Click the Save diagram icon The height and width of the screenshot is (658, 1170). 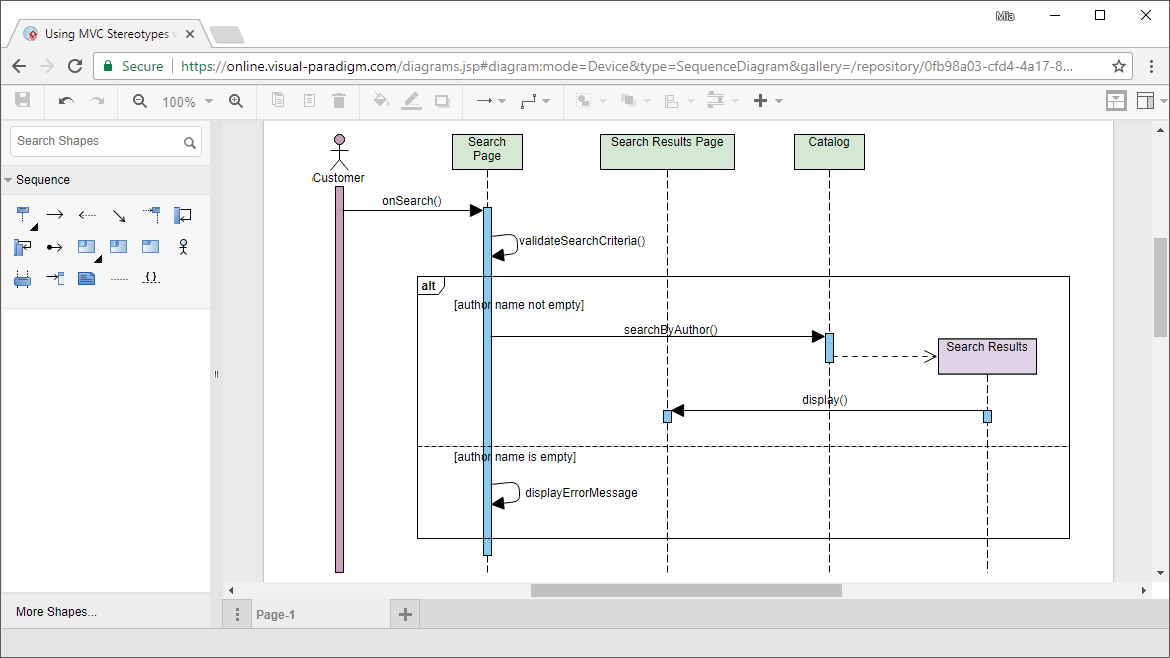tap(23, 100)
